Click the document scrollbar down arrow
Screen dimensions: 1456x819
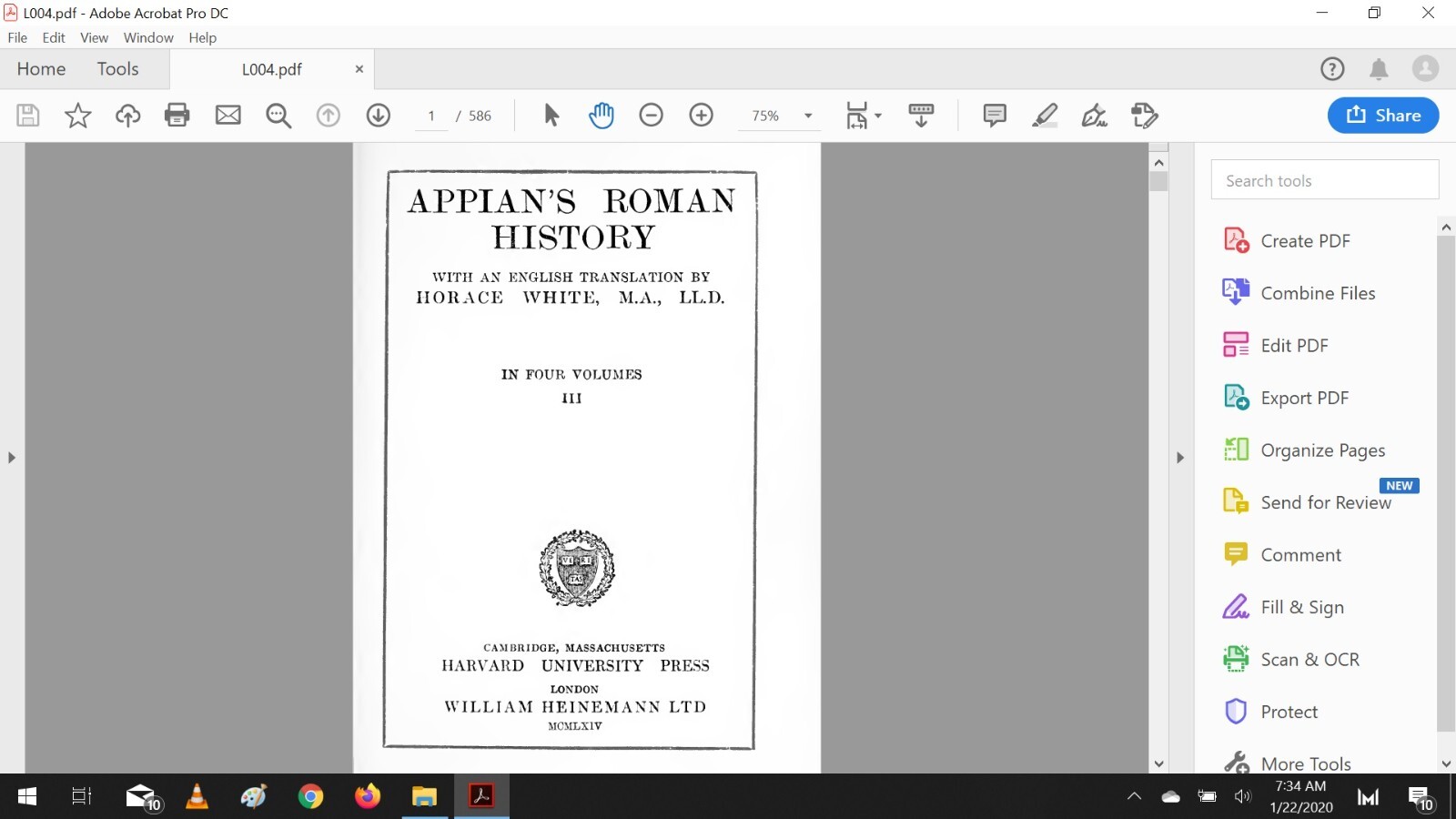(1158, 764)
